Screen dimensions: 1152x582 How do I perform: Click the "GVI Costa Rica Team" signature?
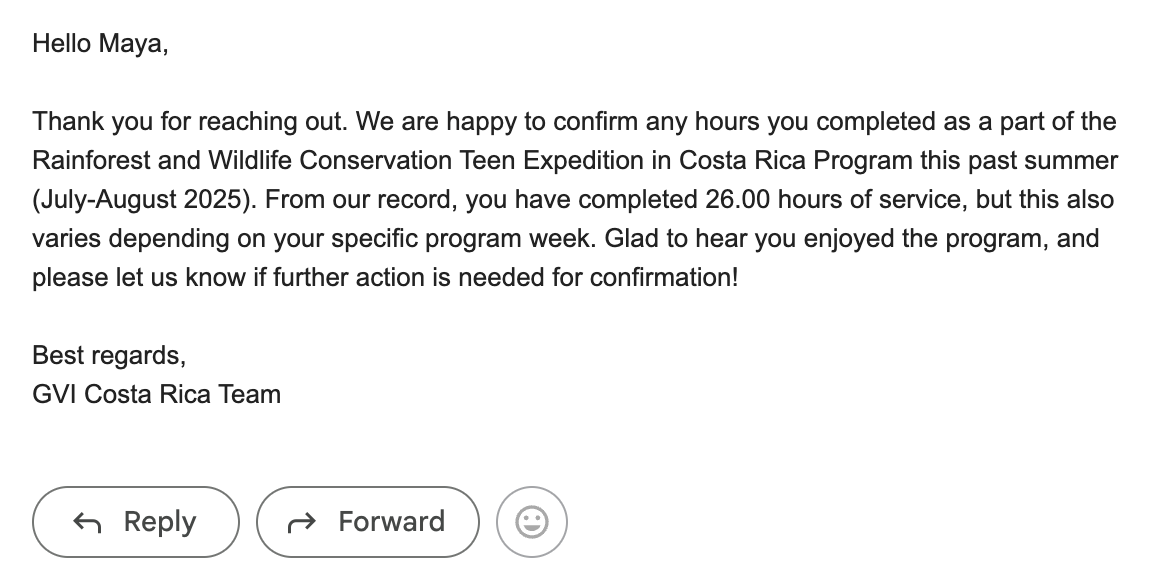[156, 394]
